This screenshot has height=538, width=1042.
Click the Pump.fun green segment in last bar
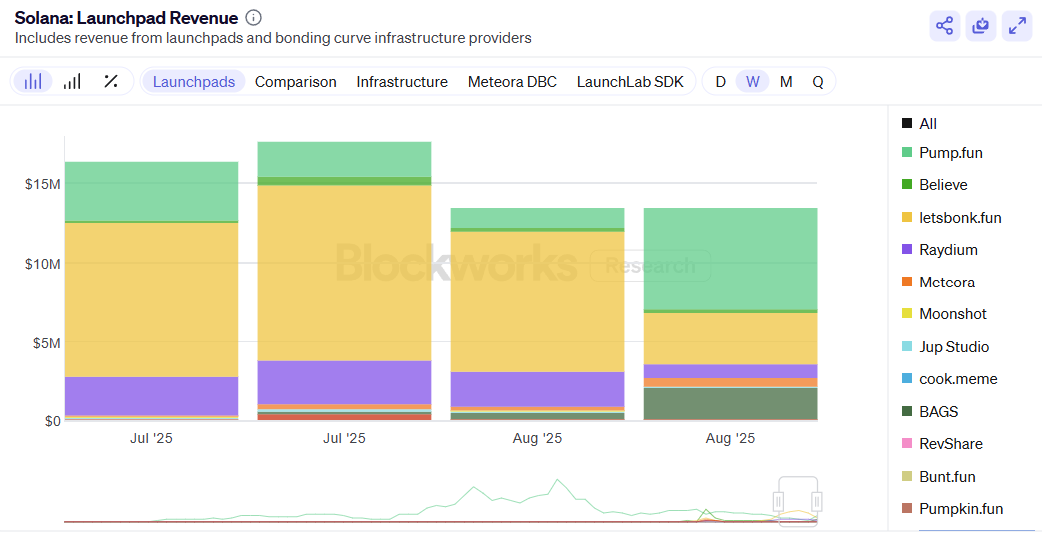tap(730, 259)
